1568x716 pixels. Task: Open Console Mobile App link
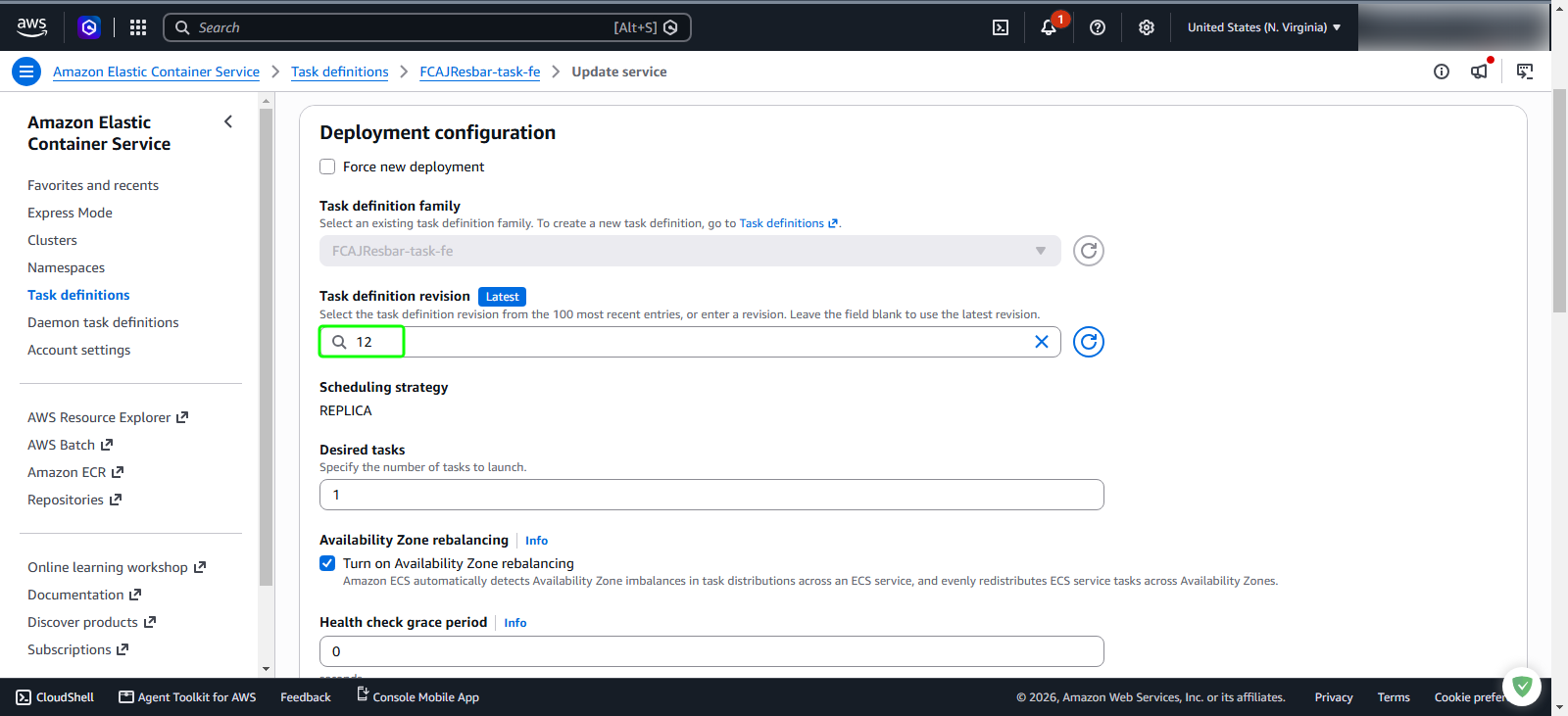(x=417, y=697)
